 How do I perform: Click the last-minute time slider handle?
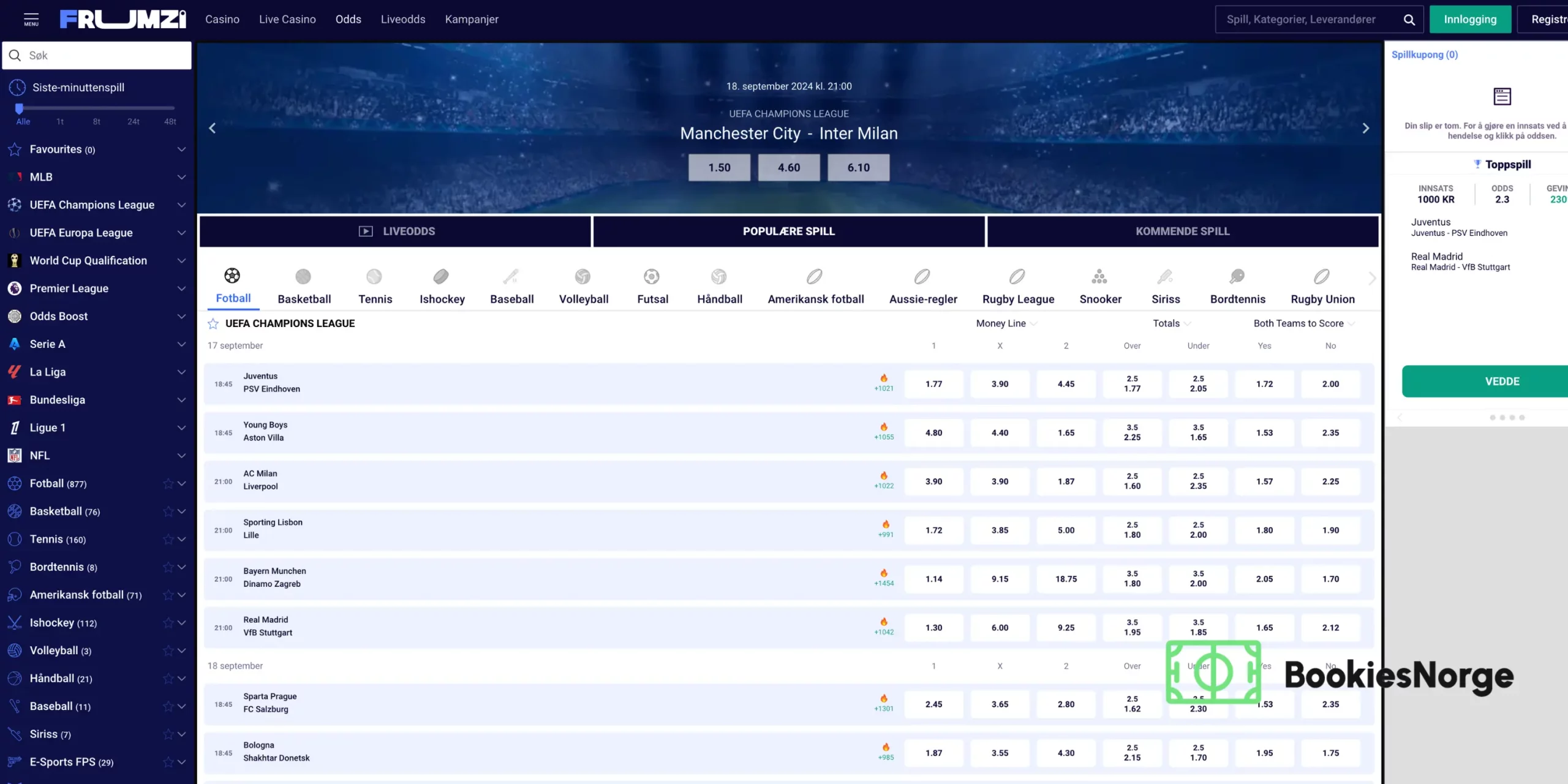(19, 108)
